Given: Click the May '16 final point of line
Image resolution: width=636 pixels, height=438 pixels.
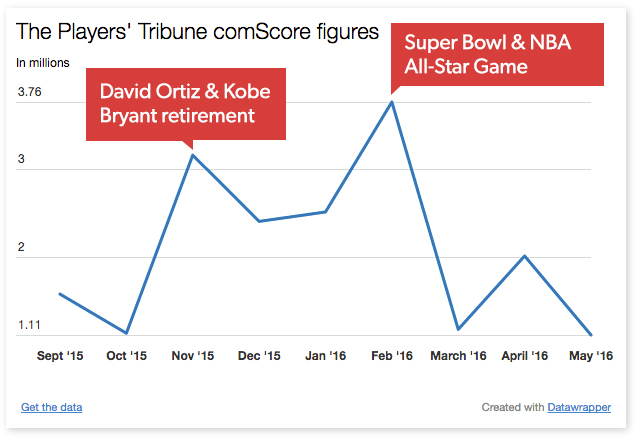Looking at the screenshot, I should pyautogui.click(x=591, y=334).
